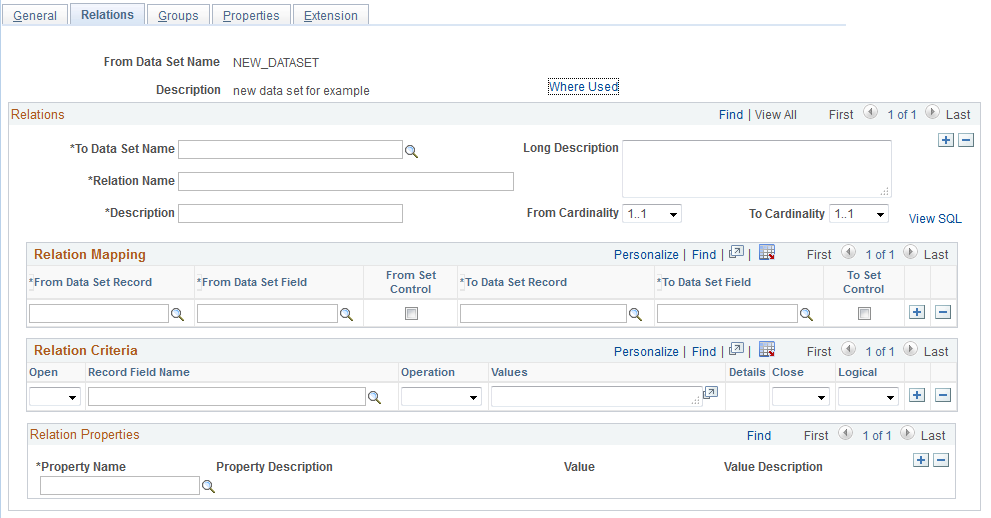Open Relation Criteria grid in new window
Image resolution: width=991 pixels, height=518 pixels.
pyautogui.click(x=736, y=349)
